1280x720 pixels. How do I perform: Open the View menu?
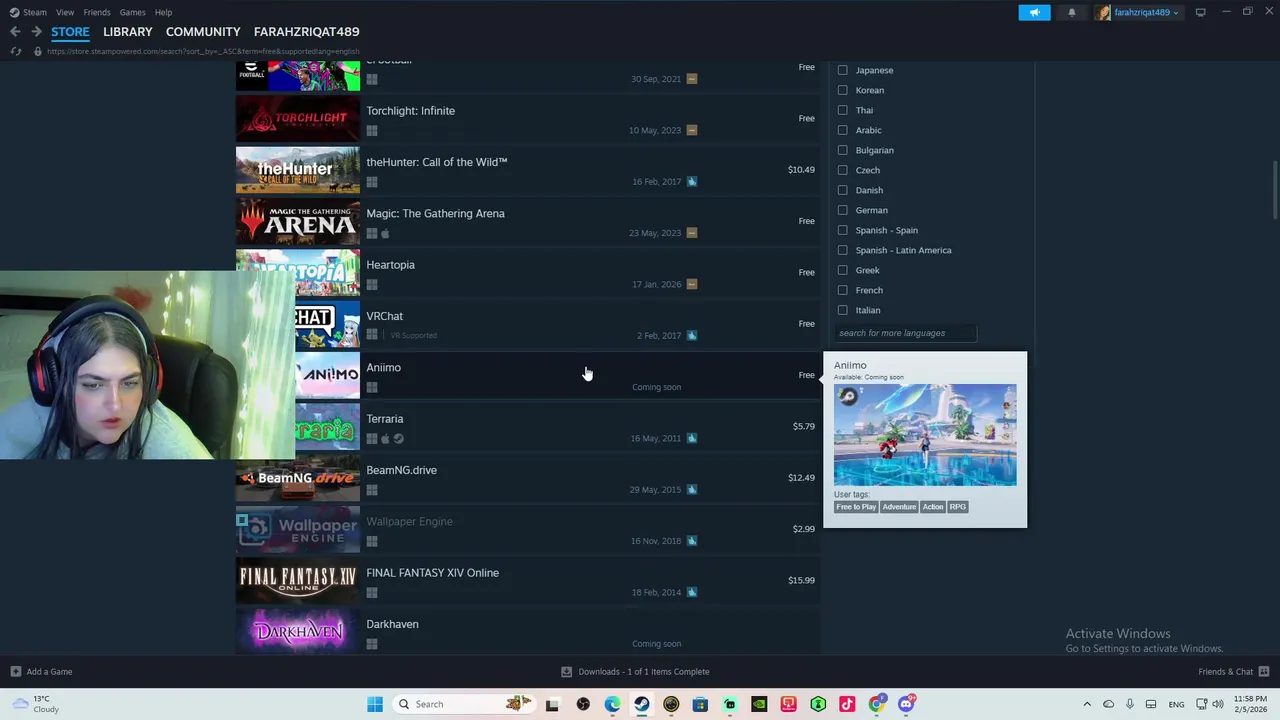pyautogui.click(x=65, y=12)
